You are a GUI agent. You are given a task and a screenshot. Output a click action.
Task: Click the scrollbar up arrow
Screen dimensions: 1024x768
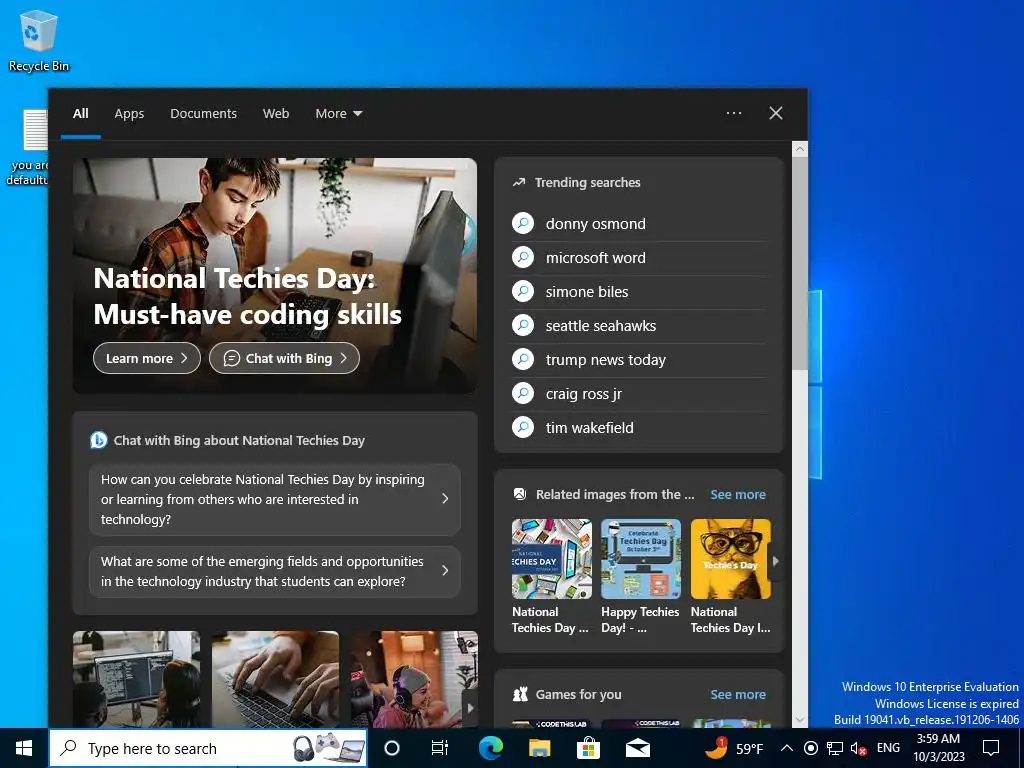coord(799,149)
